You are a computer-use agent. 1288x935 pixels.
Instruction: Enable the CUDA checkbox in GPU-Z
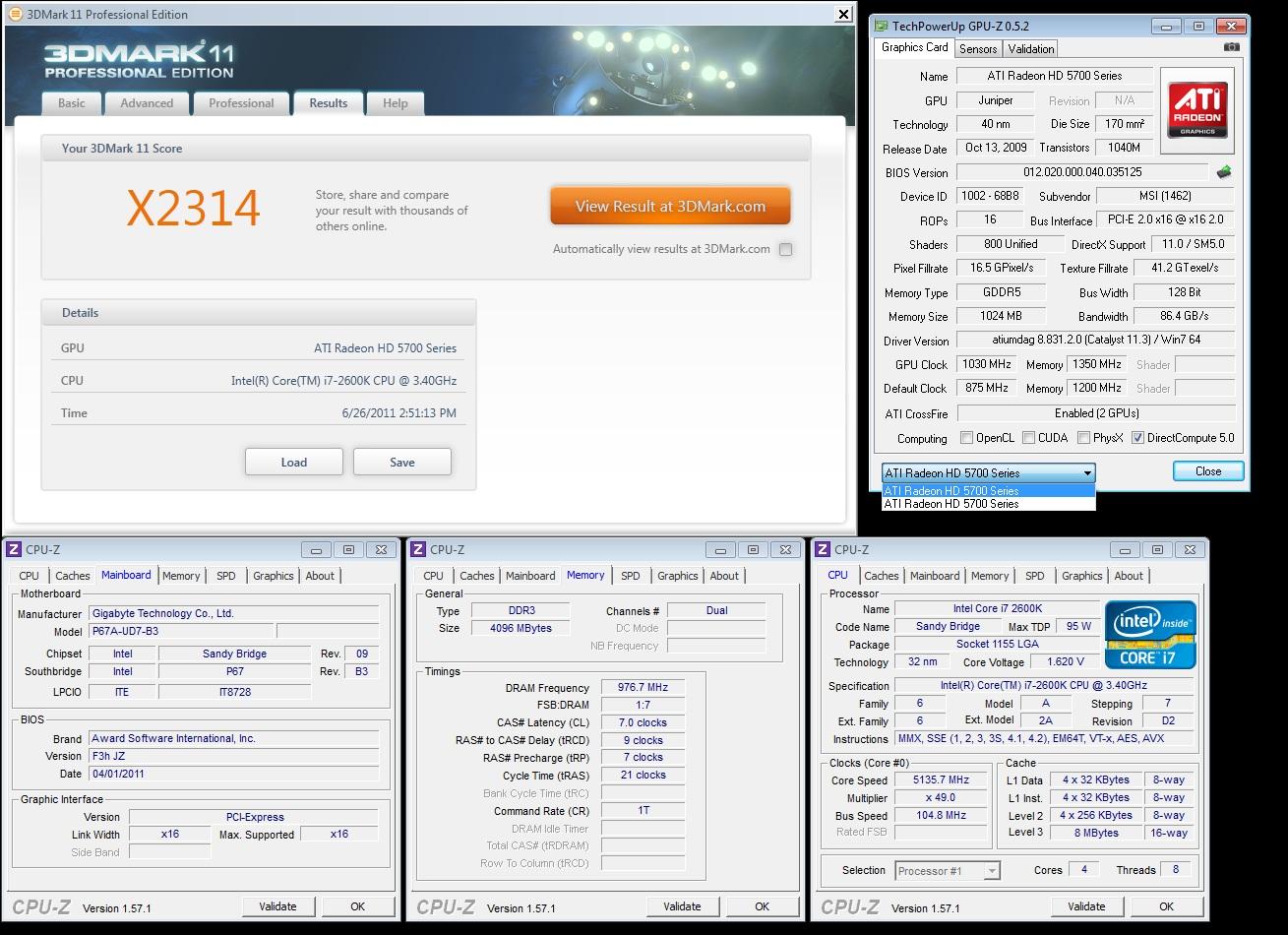1028,438
